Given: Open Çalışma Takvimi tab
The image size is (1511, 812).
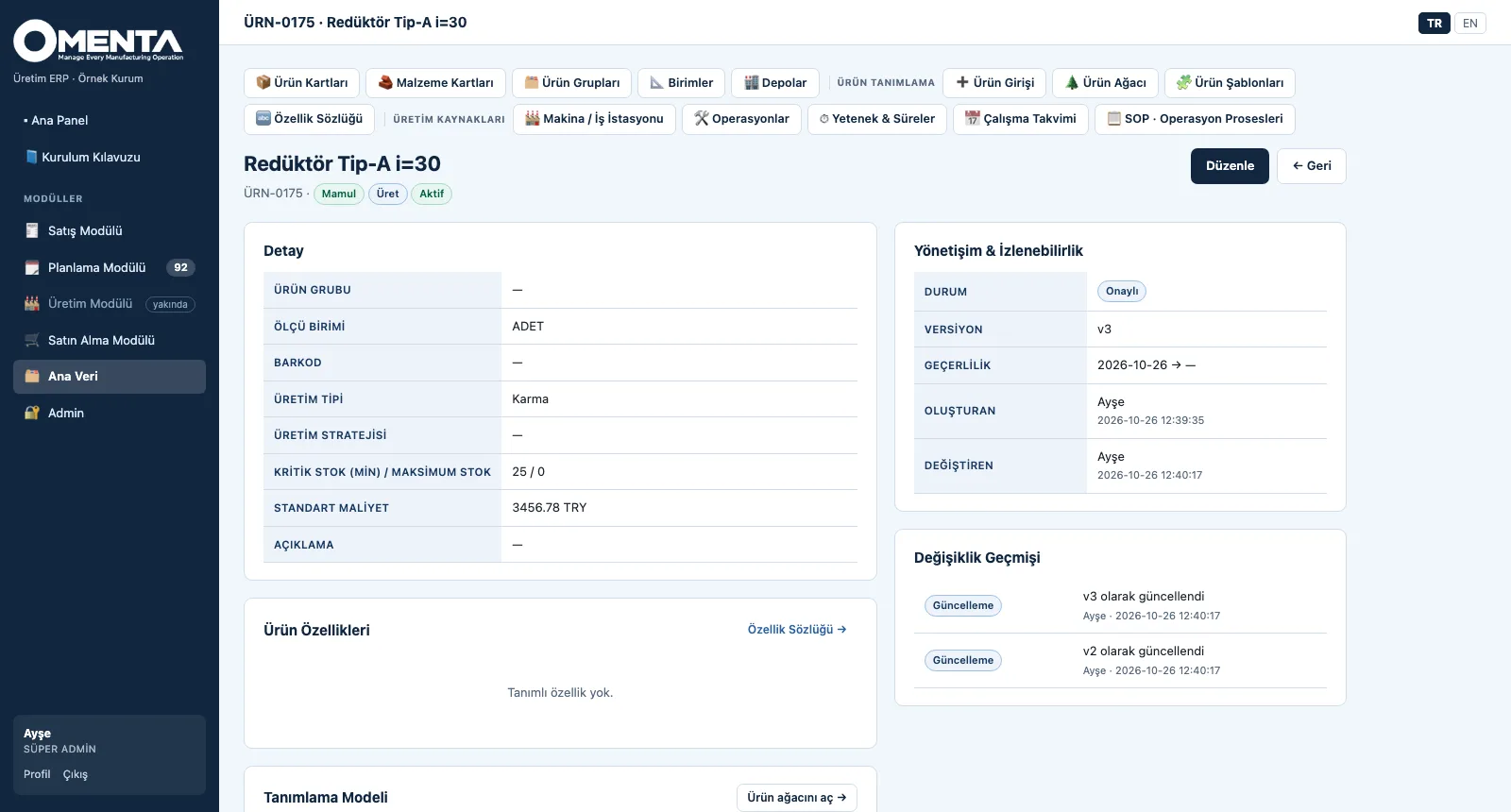Looking at the screenshot, I should point(1021,119).
